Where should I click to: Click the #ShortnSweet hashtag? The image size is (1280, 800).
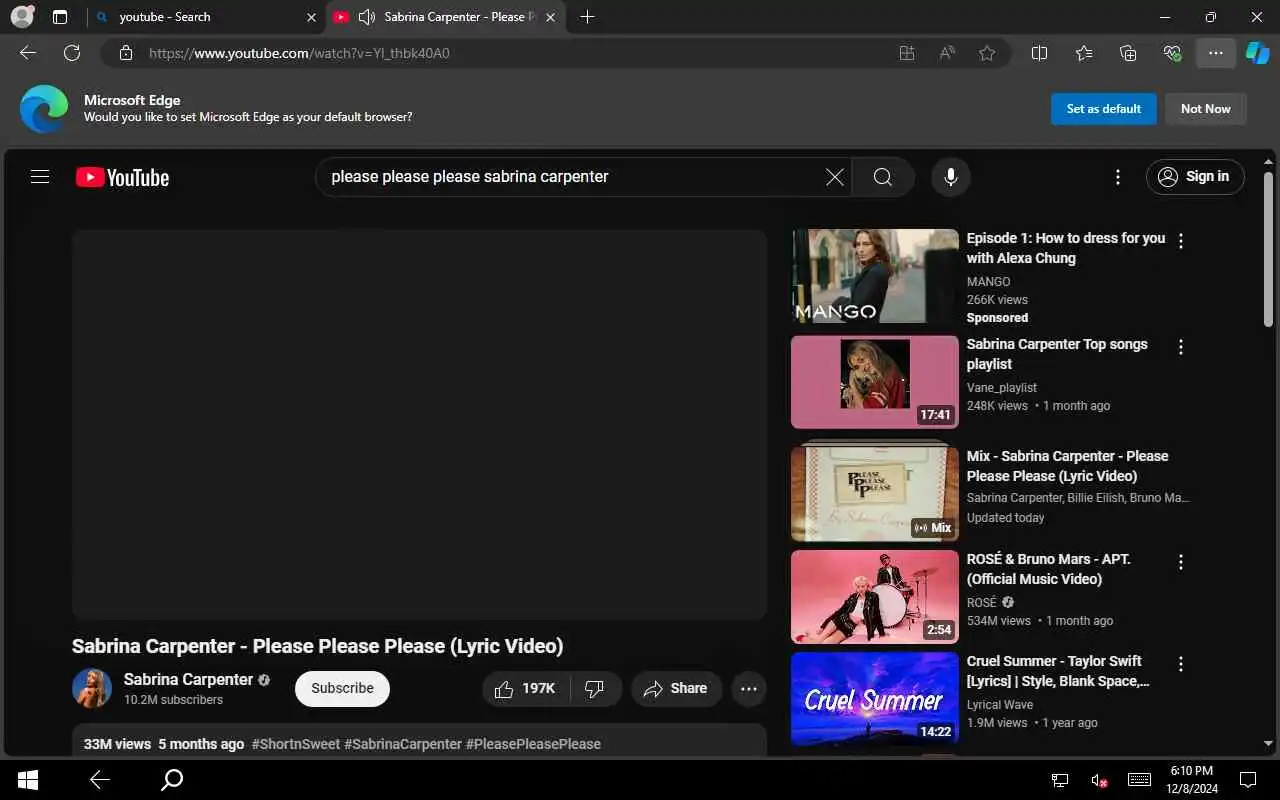[296, 744]
